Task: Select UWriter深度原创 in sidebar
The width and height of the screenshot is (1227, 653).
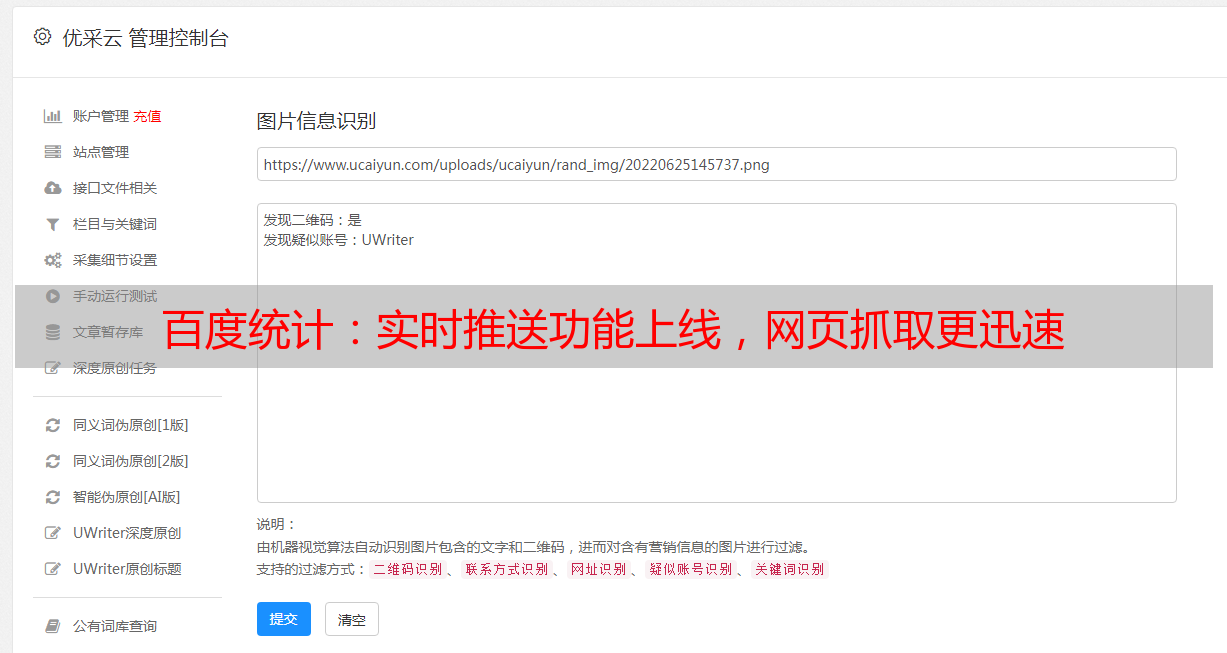Action: point(127,533)
